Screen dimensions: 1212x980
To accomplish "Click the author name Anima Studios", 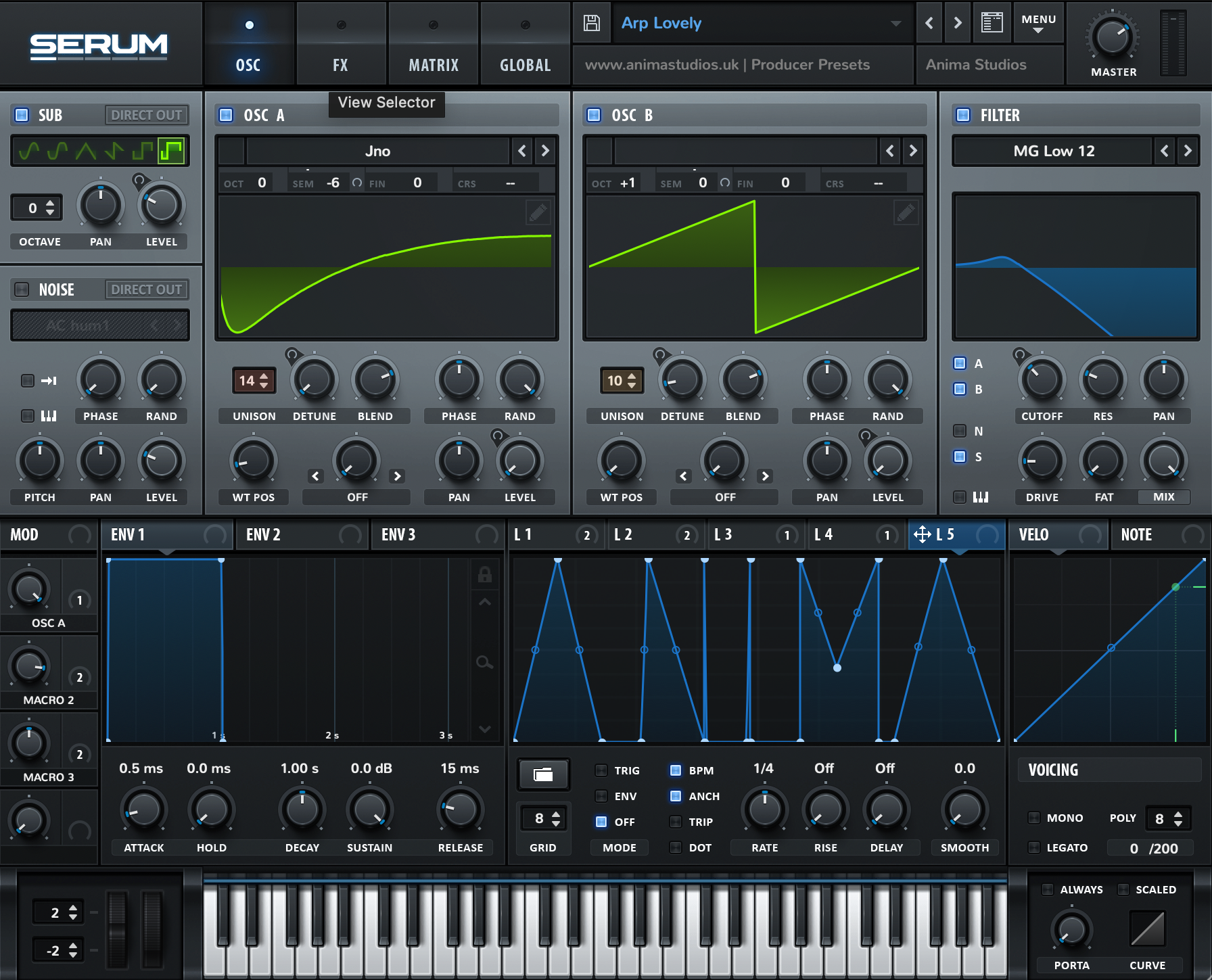I will tap(976, 65).
